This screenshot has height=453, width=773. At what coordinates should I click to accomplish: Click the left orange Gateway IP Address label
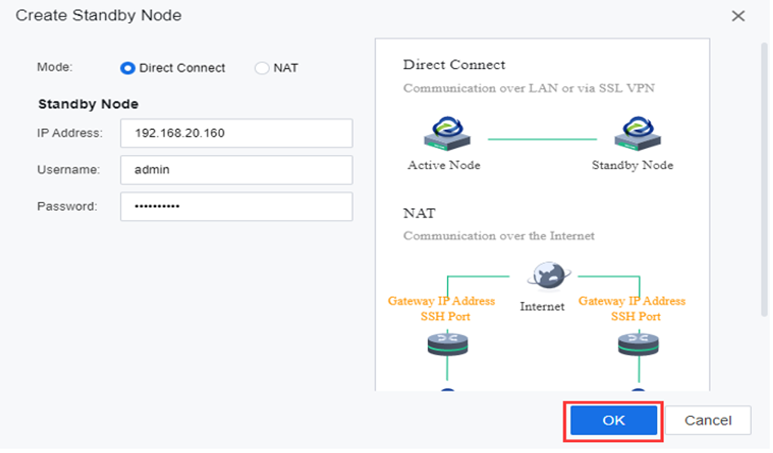441,301
